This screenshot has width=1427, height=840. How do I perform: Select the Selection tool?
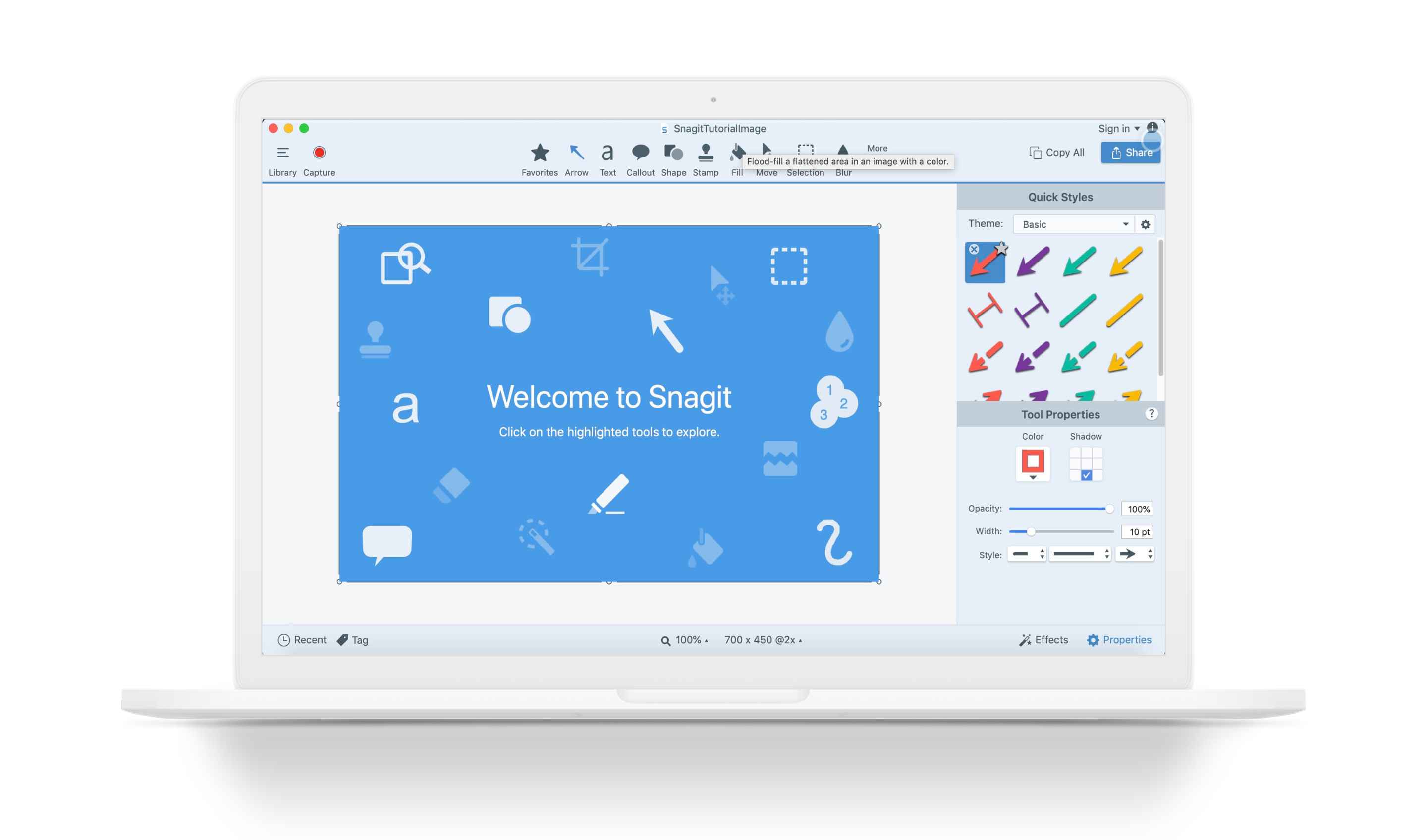(805, 151)
